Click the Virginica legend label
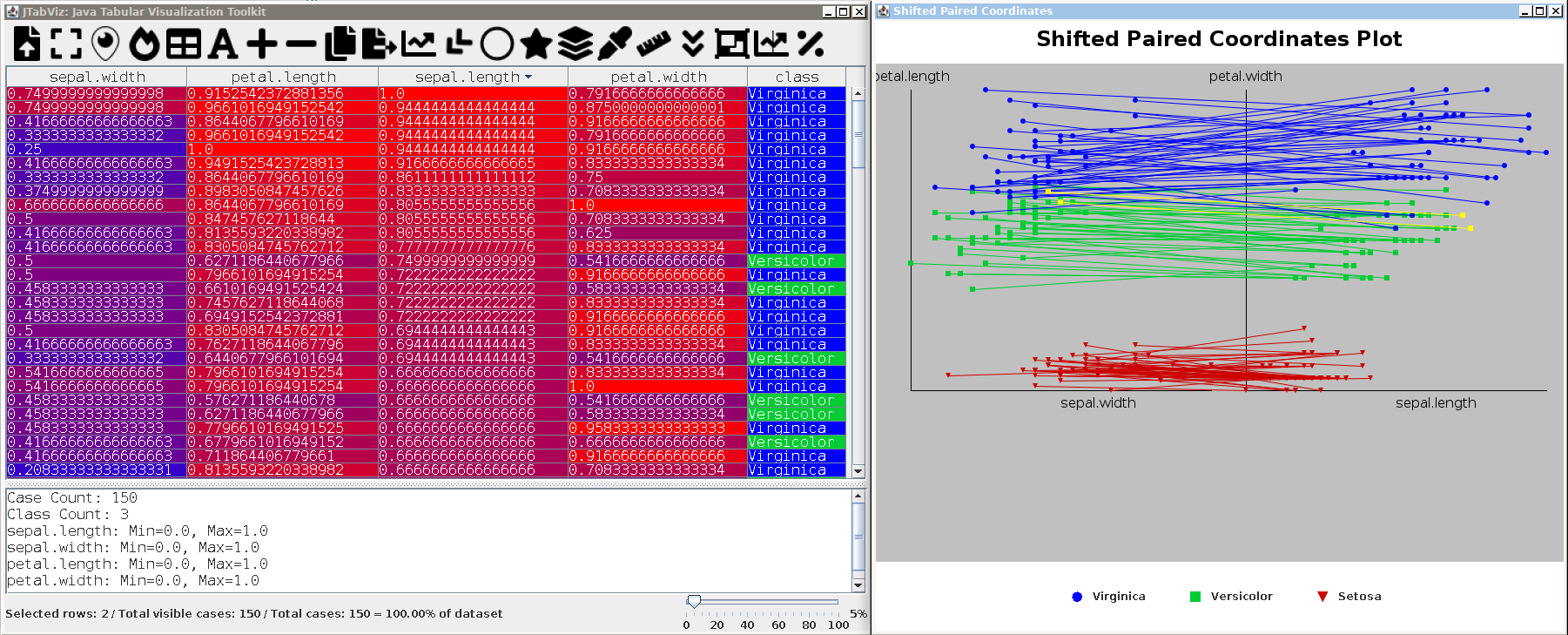The image size is (1568, 635). [1119, 597]
